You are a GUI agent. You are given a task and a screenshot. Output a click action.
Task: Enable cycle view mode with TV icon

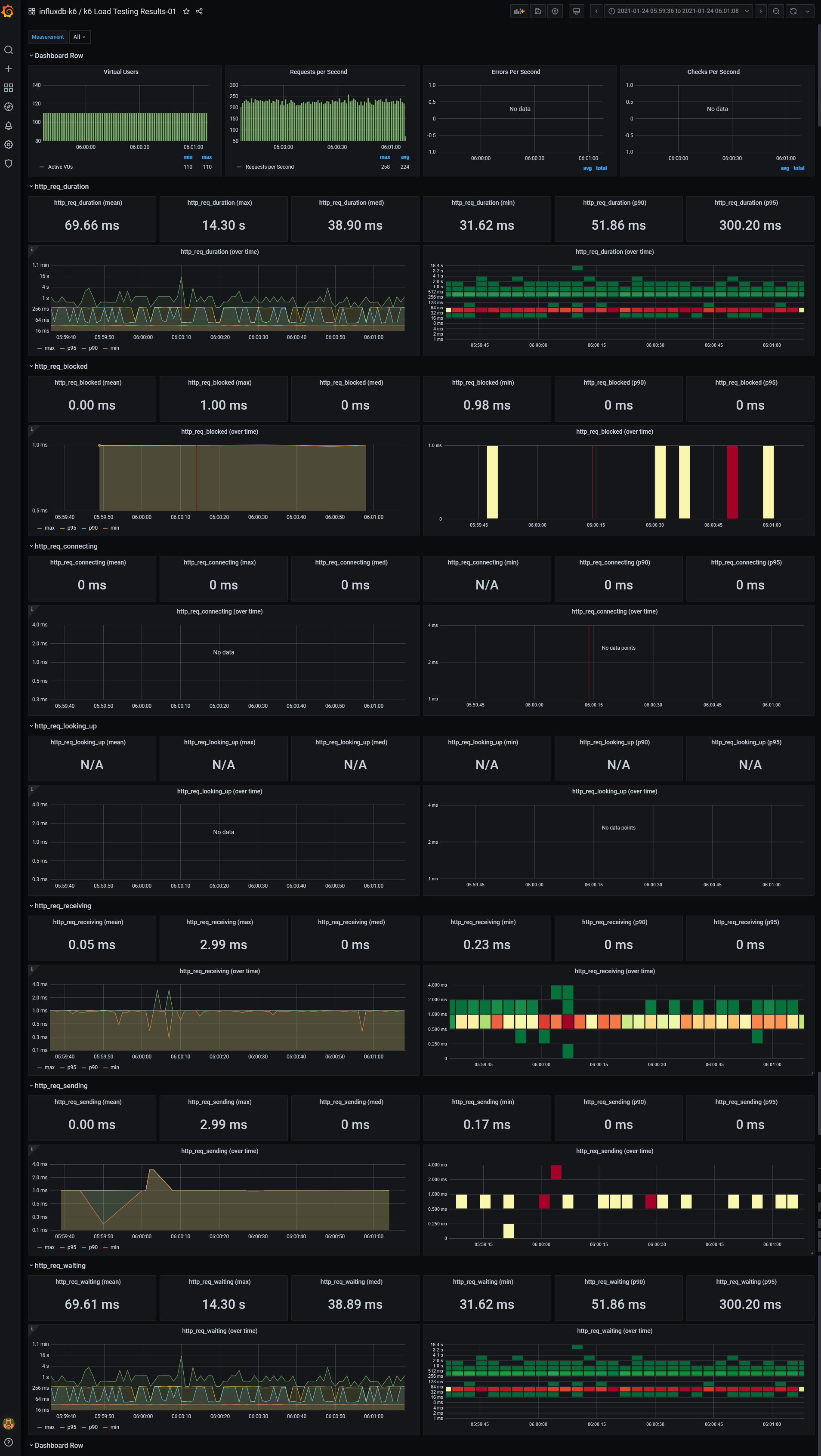pyautogui.click(x=576, y=11)
